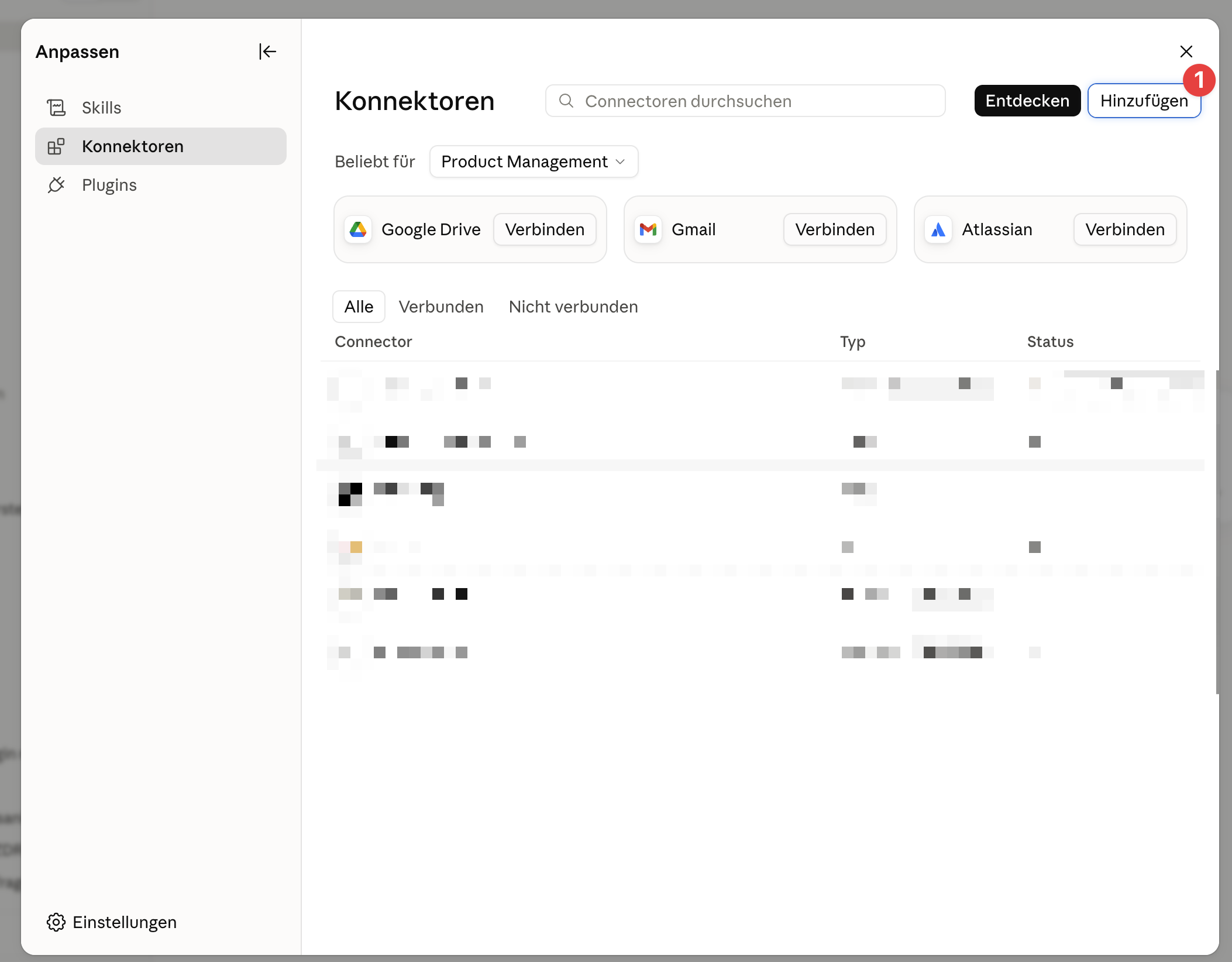Click Verbinden for Atlassian
Screen dimensions: 1232x962
1125,229
